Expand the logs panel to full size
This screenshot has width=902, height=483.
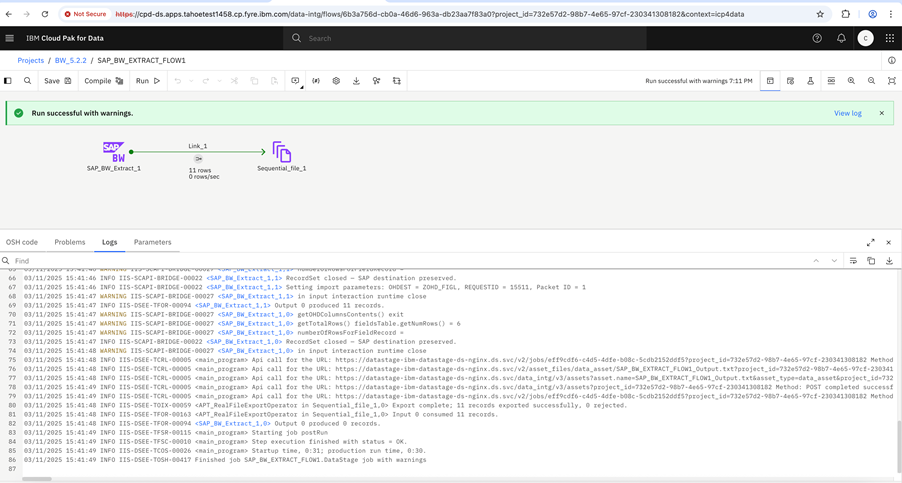[x=870, y=243]
